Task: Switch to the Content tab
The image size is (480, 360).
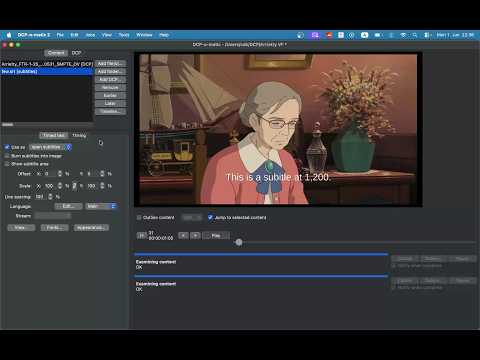Action: (56, 53)
